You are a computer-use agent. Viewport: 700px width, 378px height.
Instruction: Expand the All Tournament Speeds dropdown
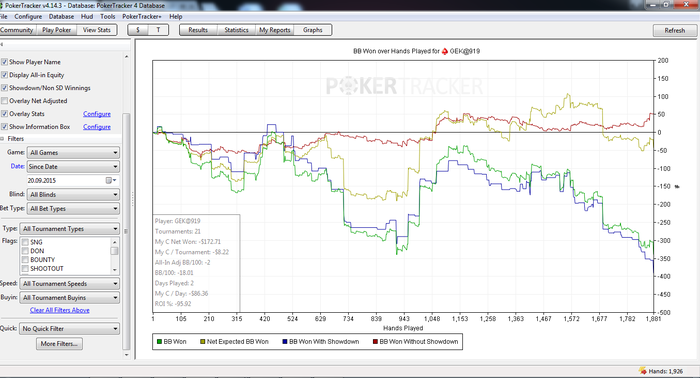(70, 284)
